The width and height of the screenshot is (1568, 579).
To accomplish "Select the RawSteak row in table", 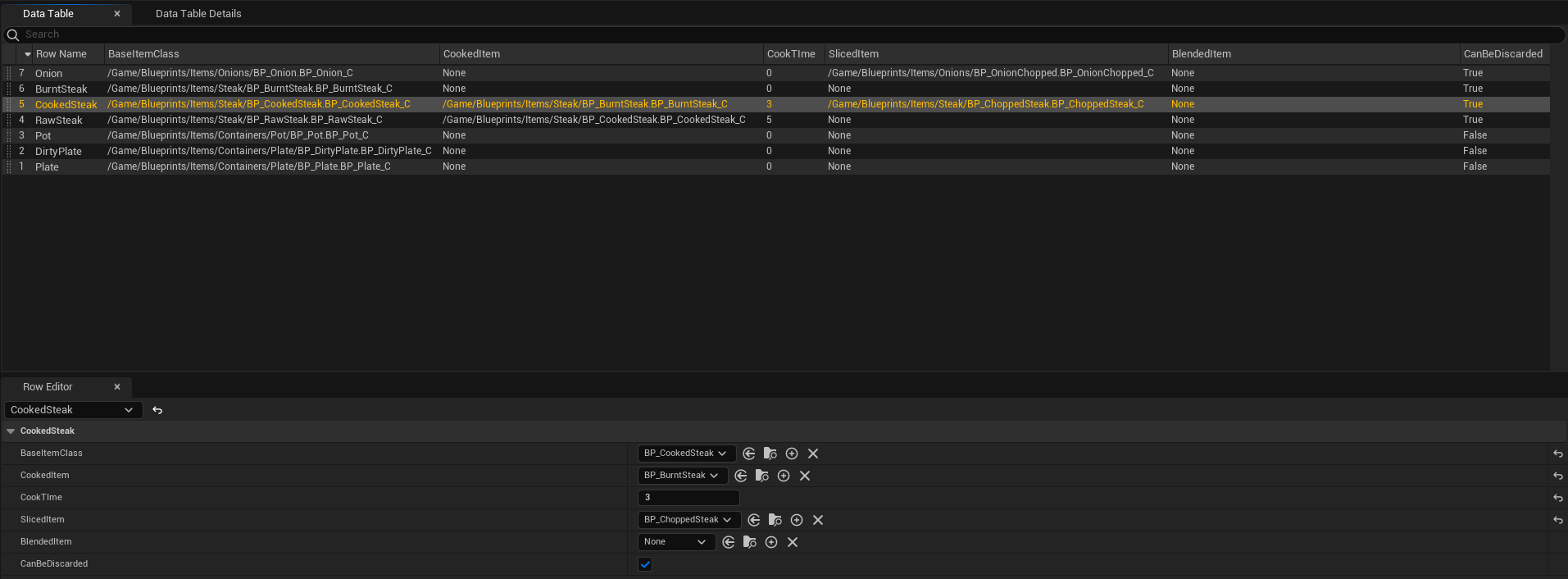I will coord(59,120).
